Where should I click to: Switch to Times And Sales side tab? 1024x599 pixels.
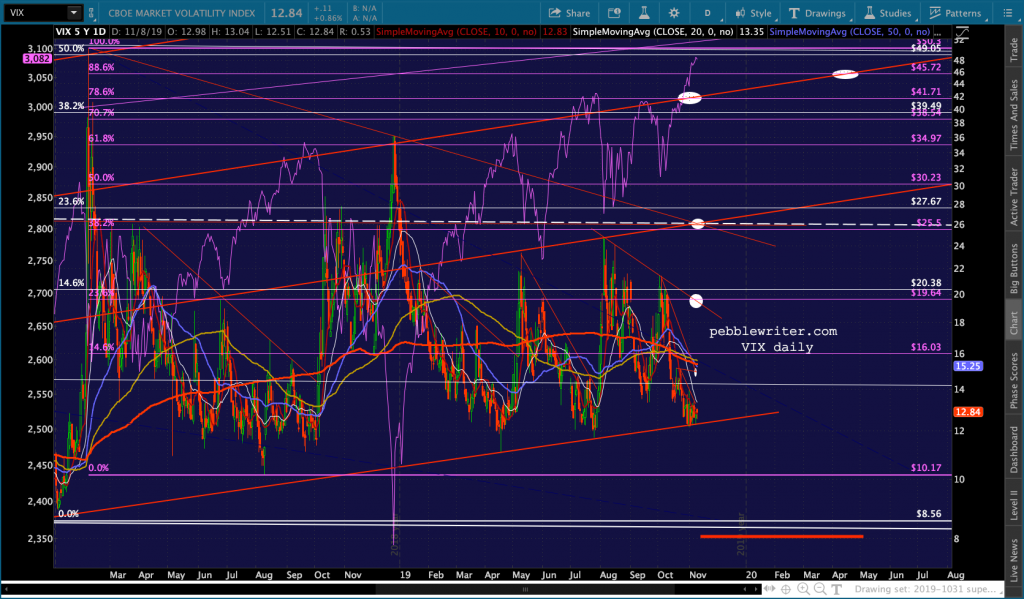(1013, 115)
